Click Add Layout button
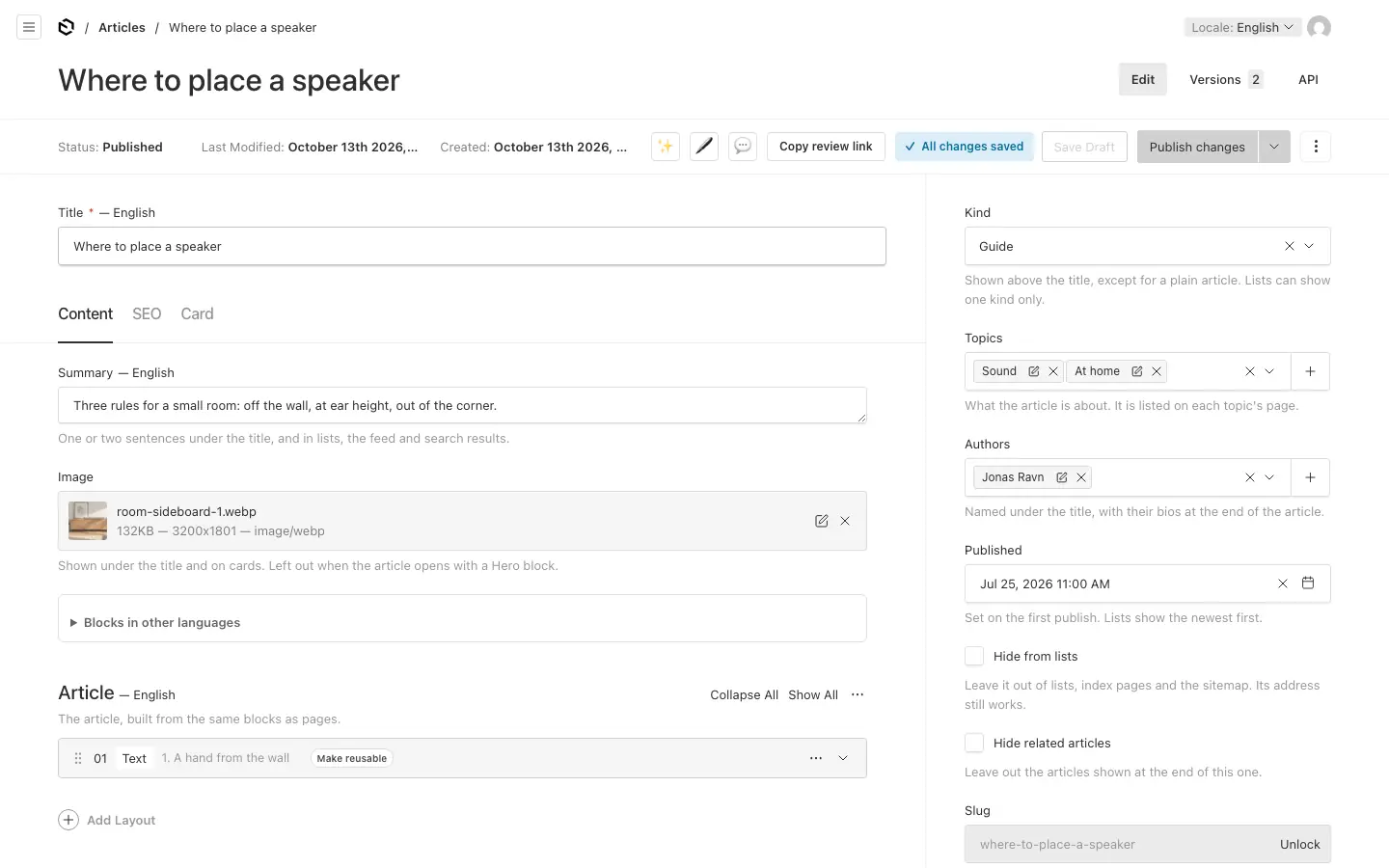 pos(107,820)
